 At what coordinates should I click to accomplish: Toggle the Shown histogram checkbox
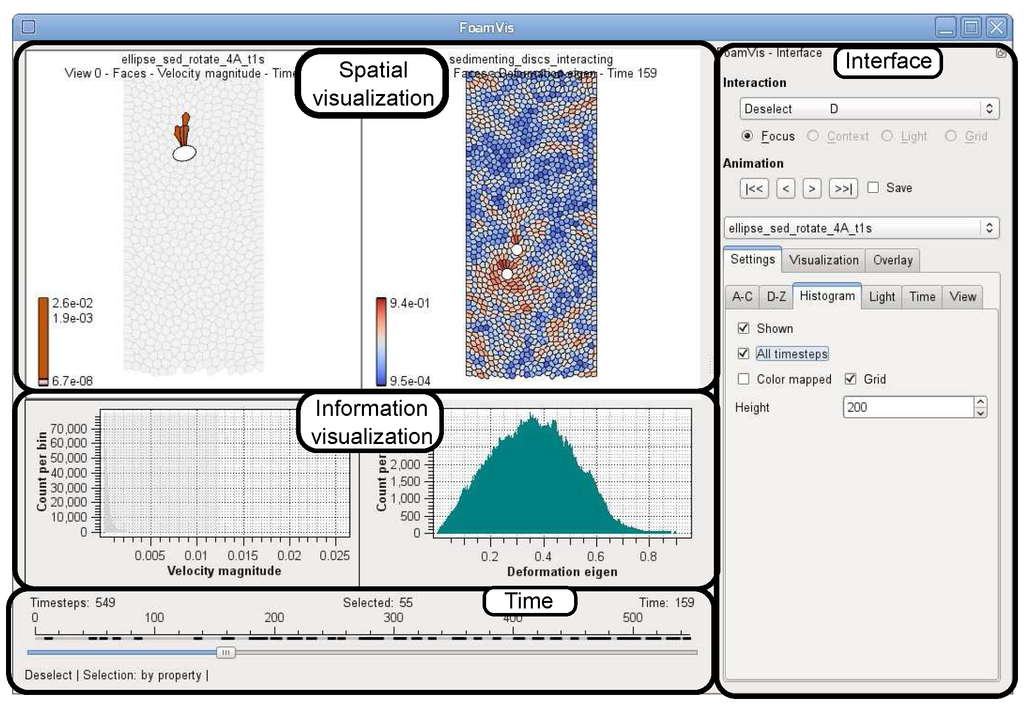tap(743, 328)
